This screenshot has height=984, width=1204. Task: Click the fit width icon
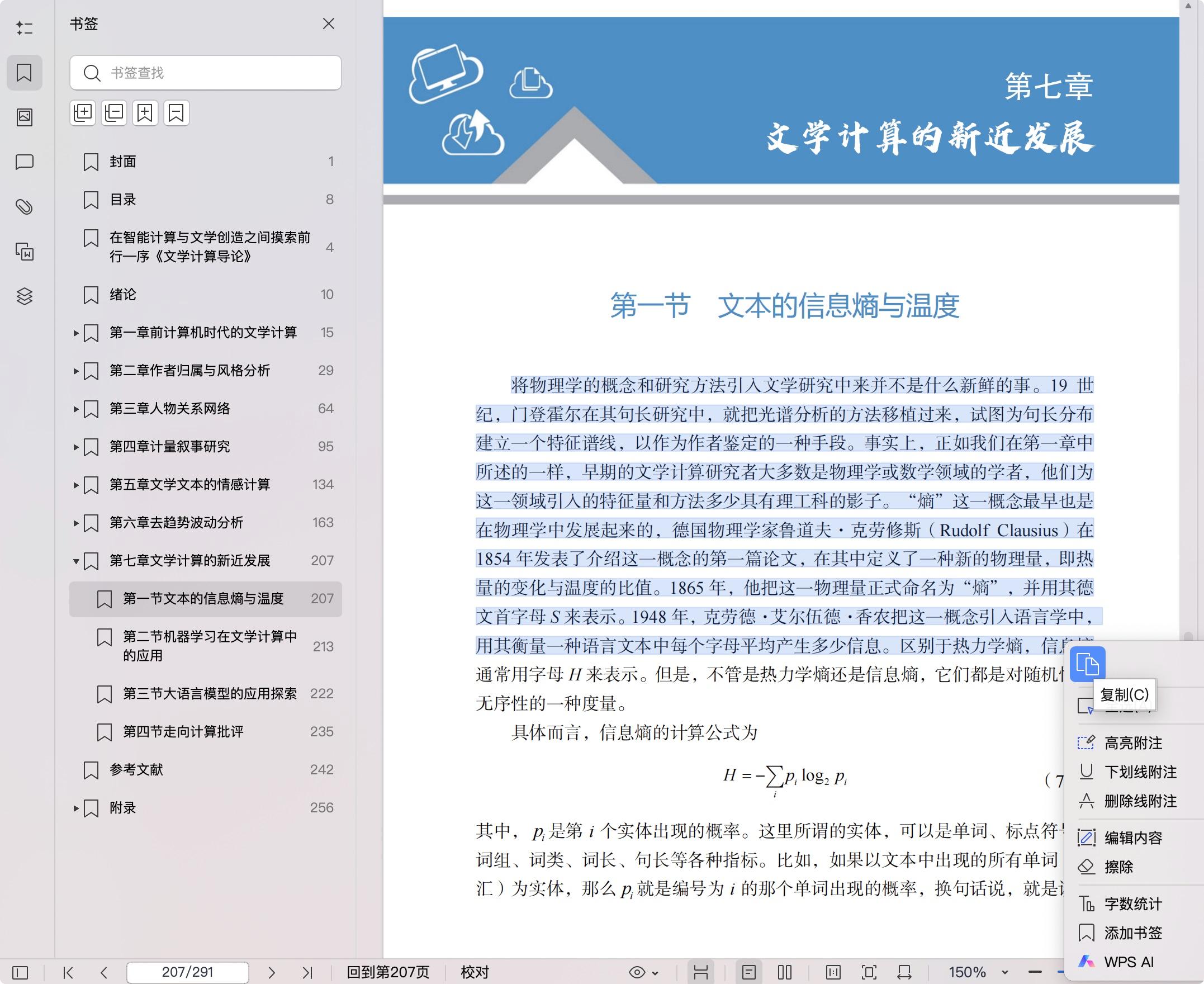pos(904,973)
